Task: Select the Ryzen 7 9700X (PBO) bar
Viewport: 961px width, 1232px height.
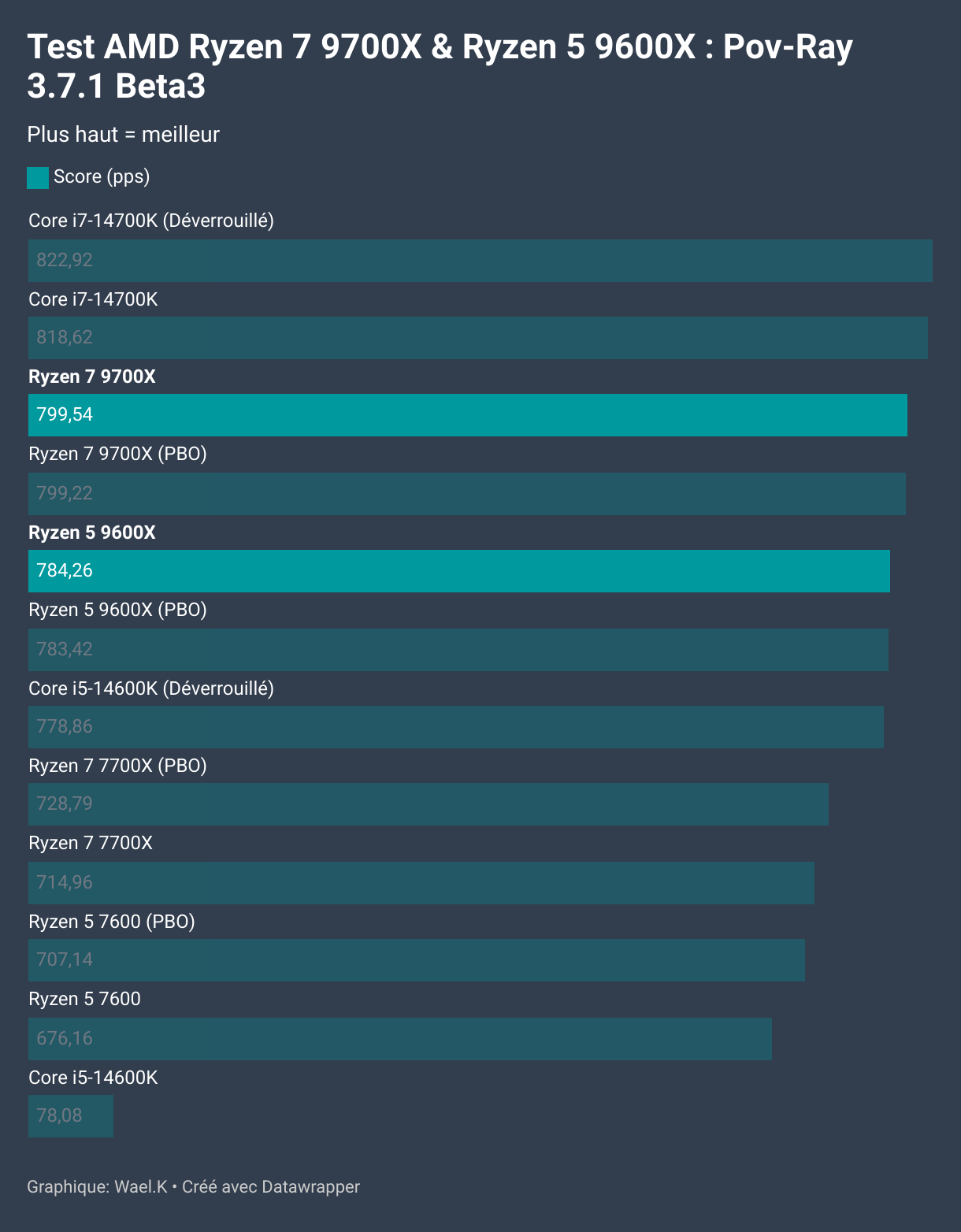Action: (x=466, y=493)
